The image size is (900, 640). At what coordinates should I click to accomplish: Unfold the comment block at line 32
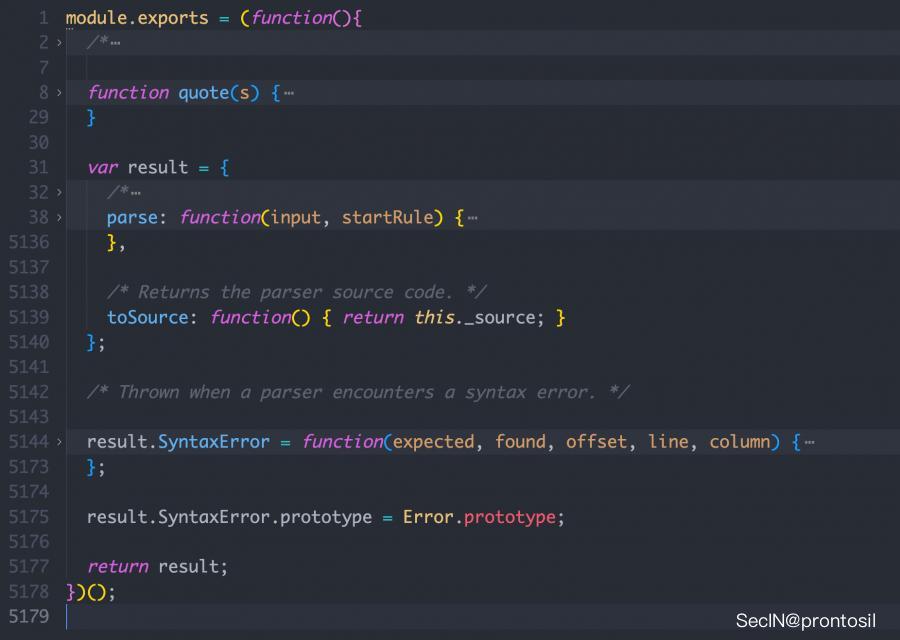coord(59,193)
